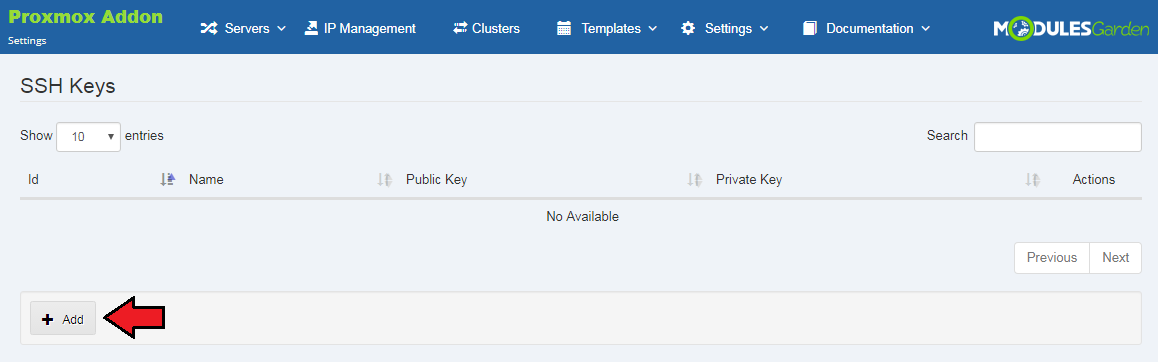
Task: Sort by Private Key column icon
Action: pos(1032,180)
